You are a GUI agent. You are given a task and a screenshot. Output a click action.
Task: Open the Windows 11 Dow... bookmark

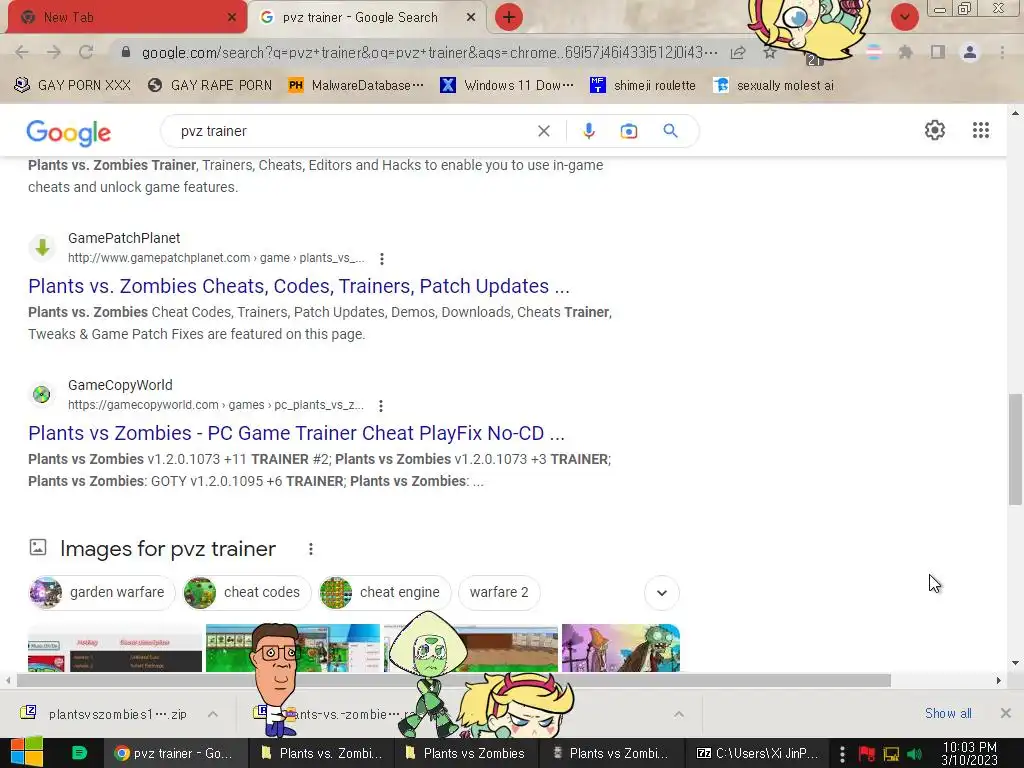click(x=507, y=85)
